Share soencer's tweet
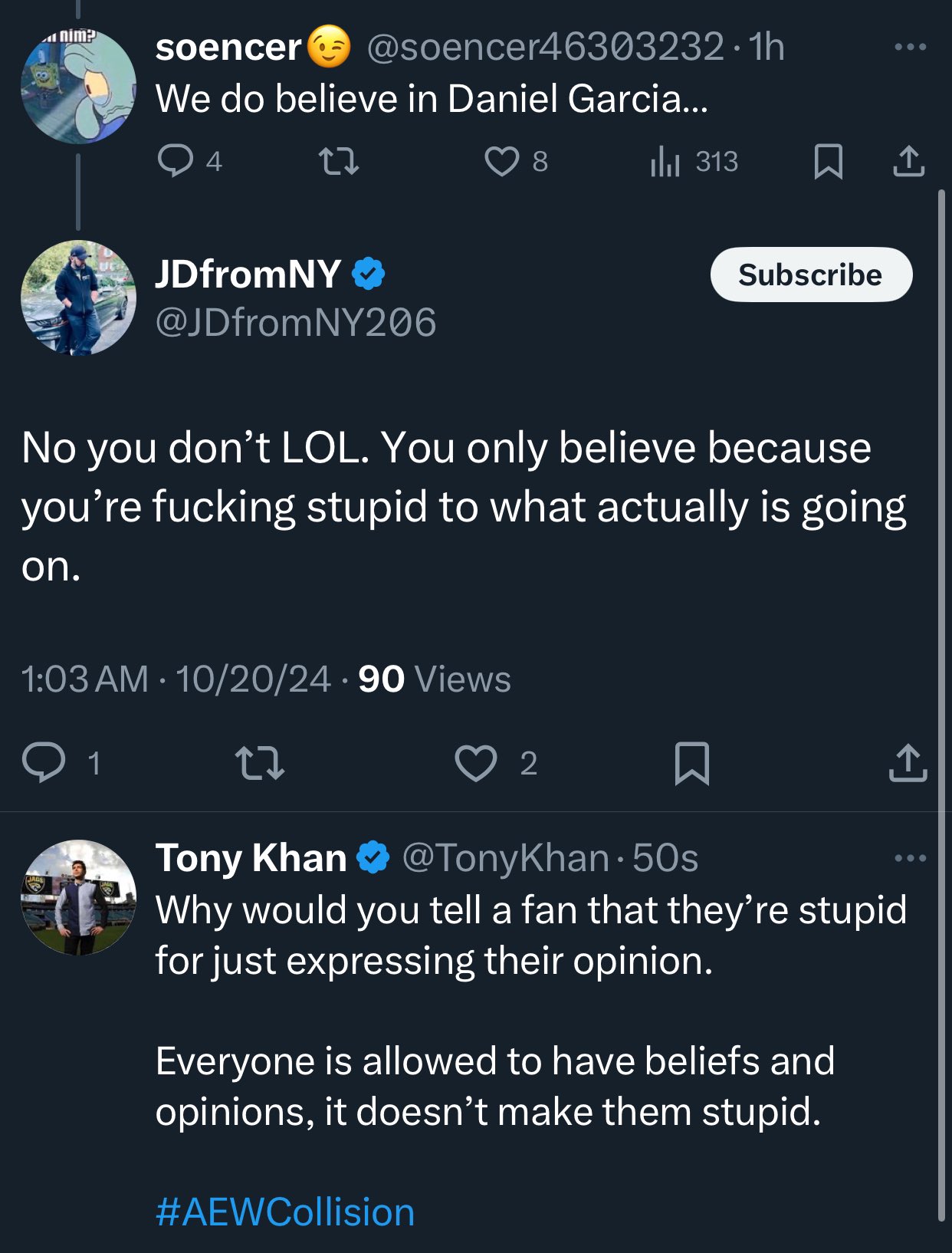 click(909, 161)
